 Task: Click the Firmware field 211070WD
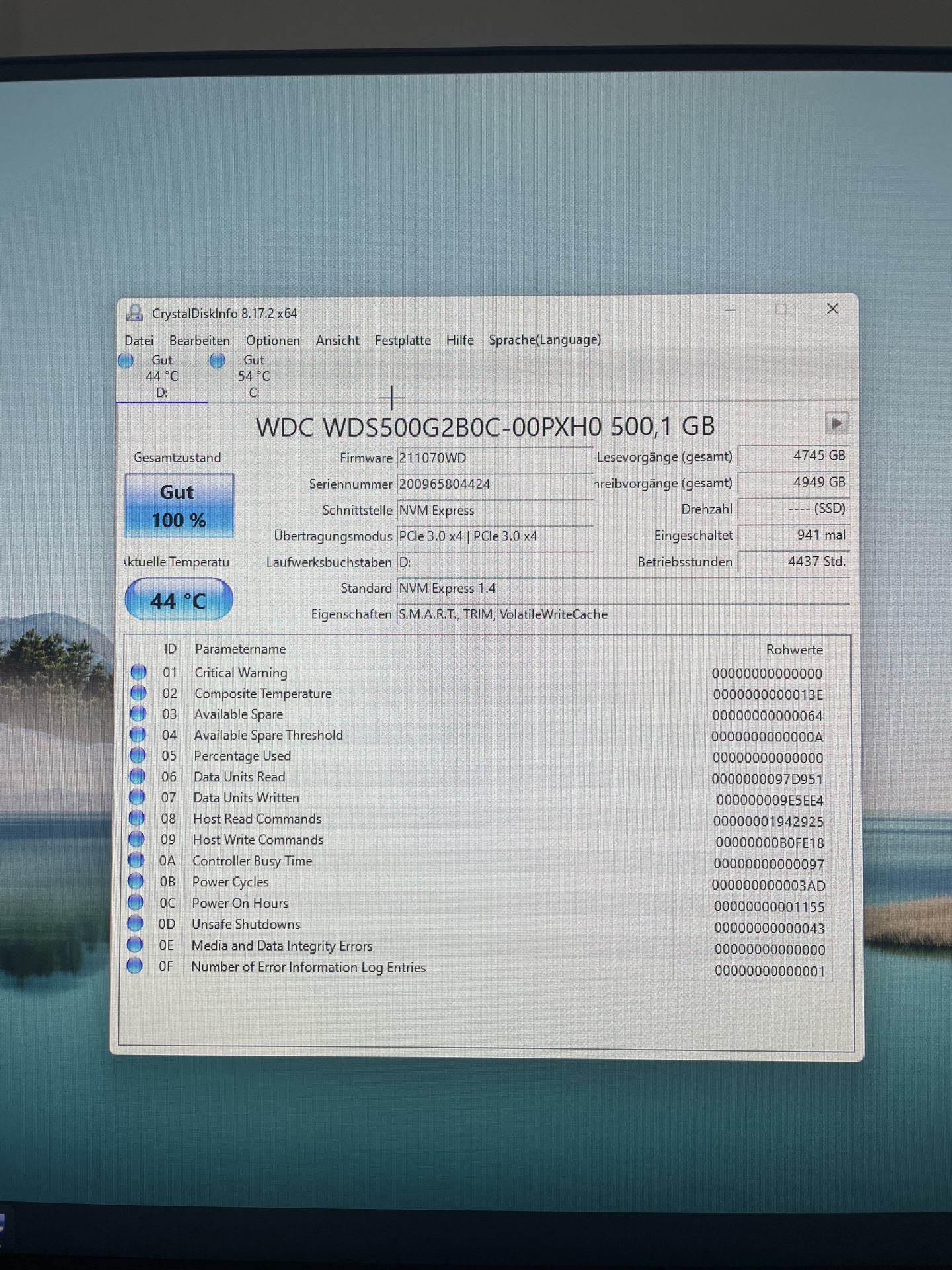(x=495, y=458)
